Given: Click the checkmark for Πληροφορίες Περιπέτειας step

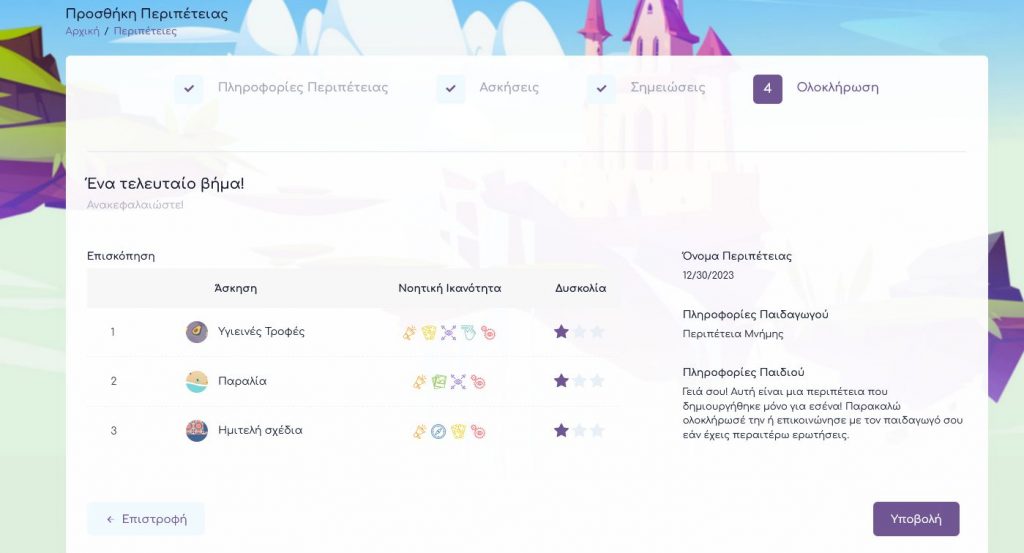Looking at the screenshot, I should (x=188, y=88).
